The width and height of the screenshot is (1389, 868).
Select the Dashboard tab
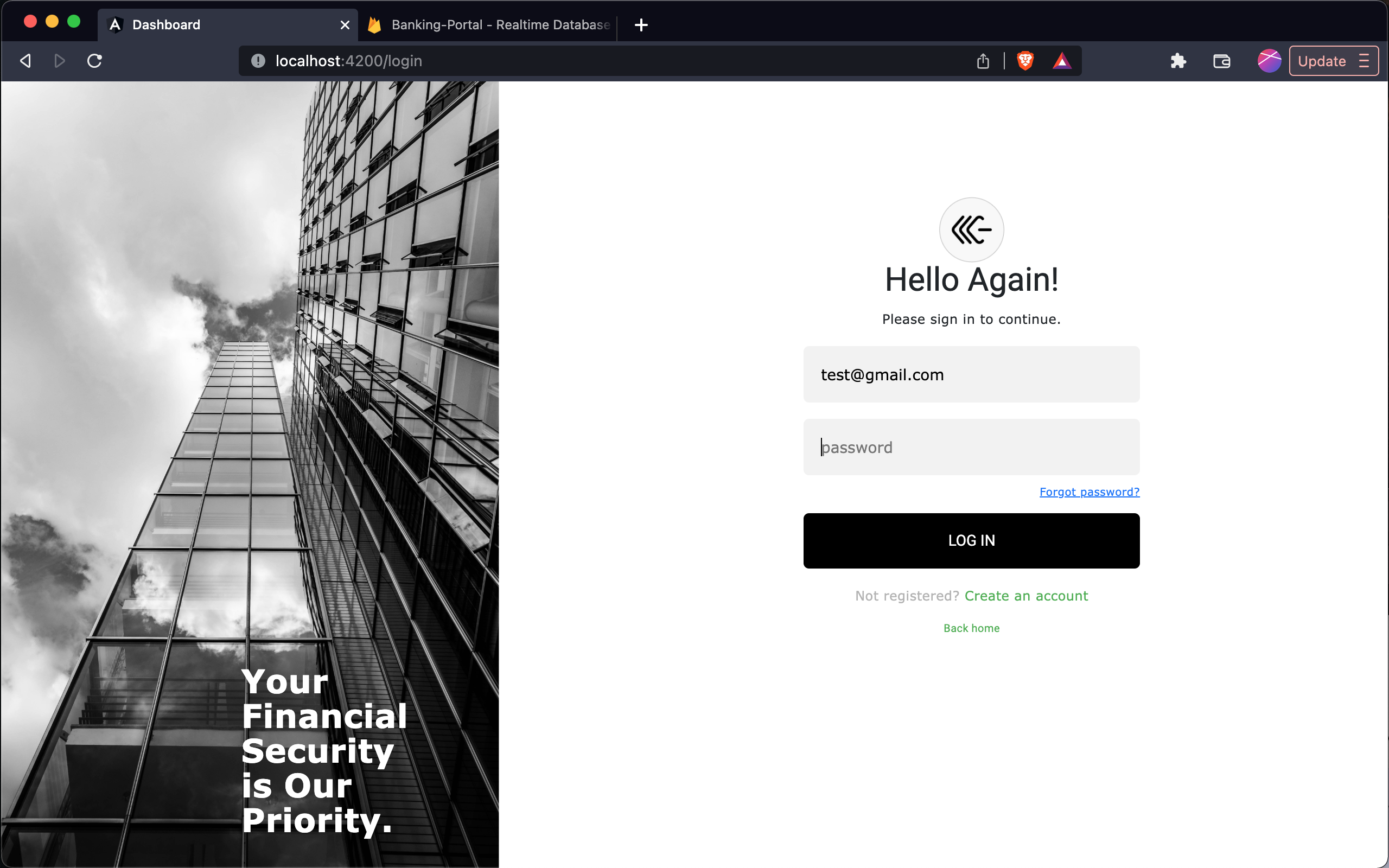tap(167, 25)
